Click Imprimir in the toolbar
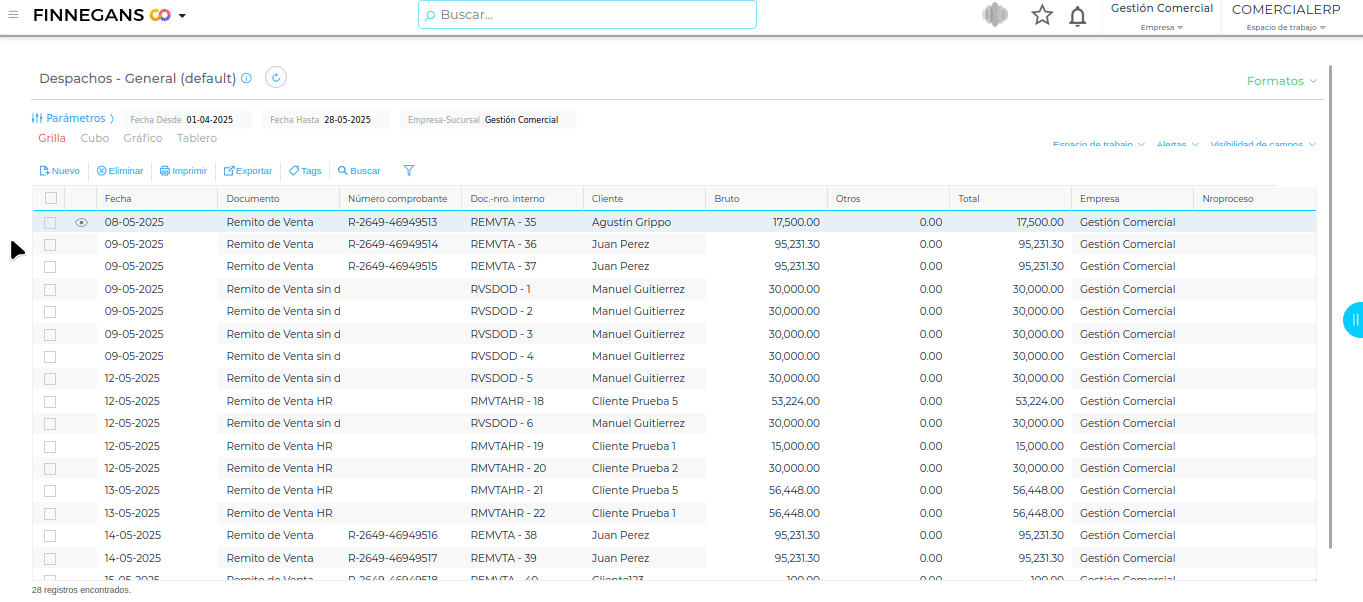The image size is (1363, 602). pyautogui.click(x=184, y=171)
